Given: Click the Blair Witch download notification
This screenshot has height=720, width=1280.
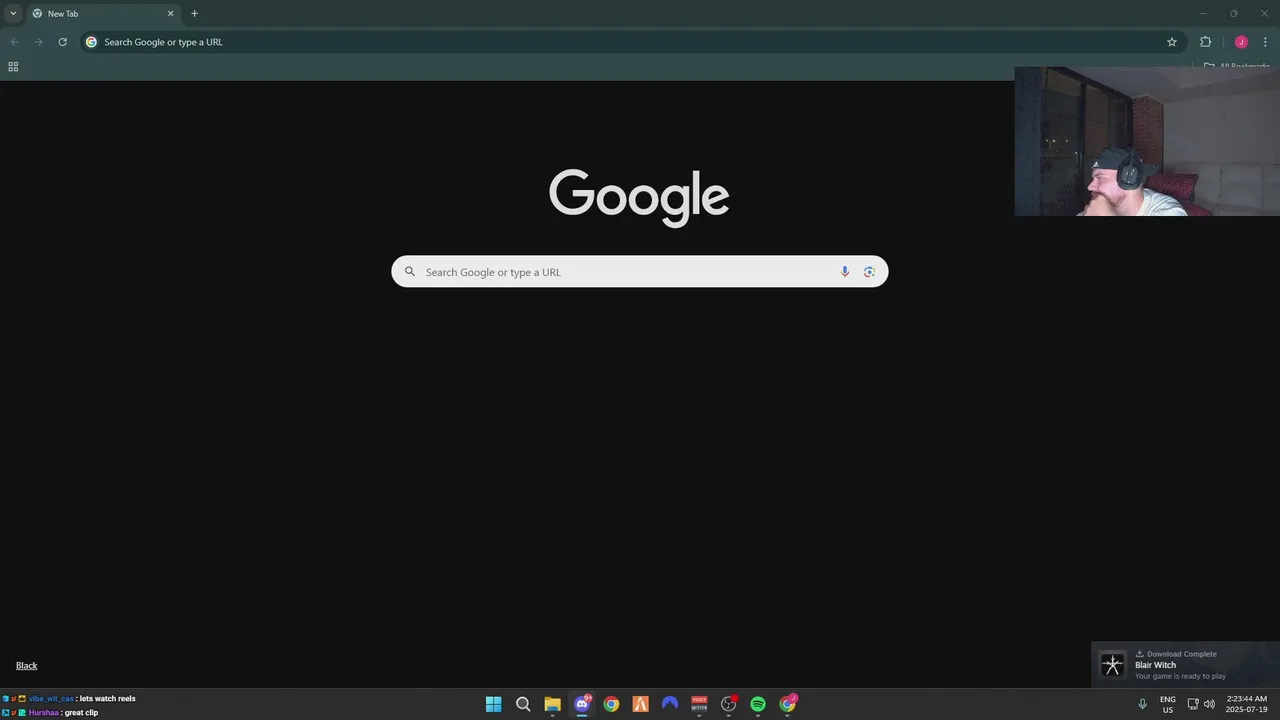Looking at the screenshot, I should (x=1185, y=665).
